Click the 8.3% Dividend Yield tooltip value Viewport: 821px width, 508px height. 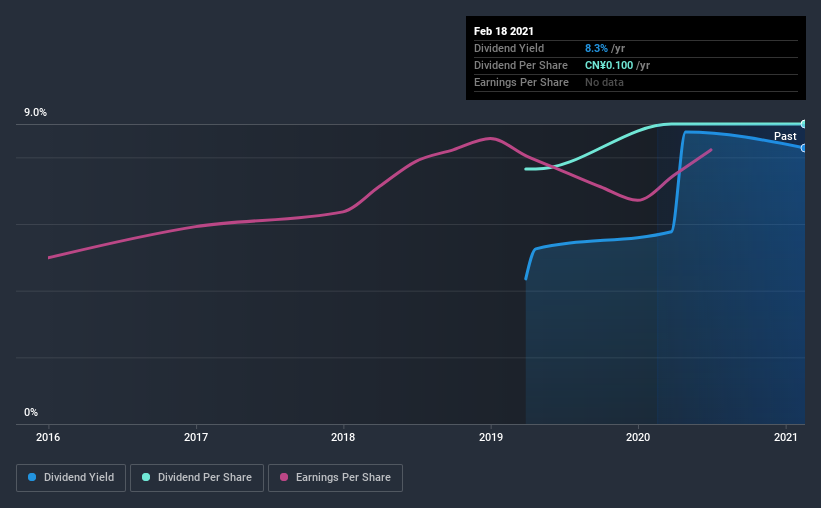[596, 48]
